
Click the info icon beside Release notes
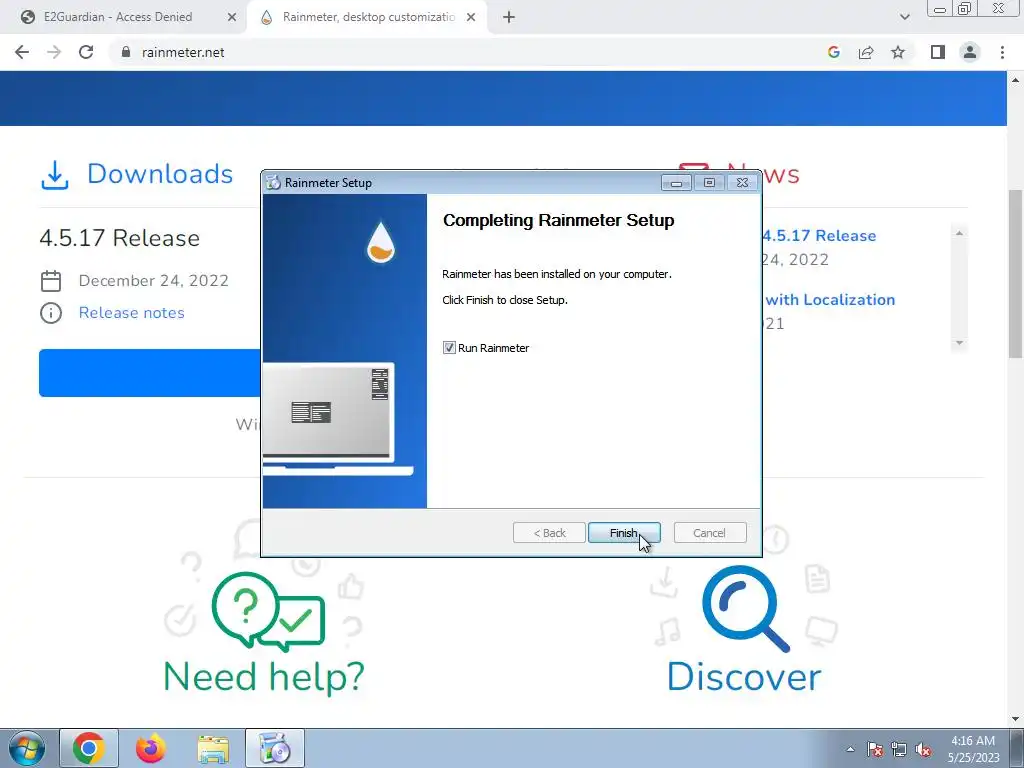tap(51, 313)
